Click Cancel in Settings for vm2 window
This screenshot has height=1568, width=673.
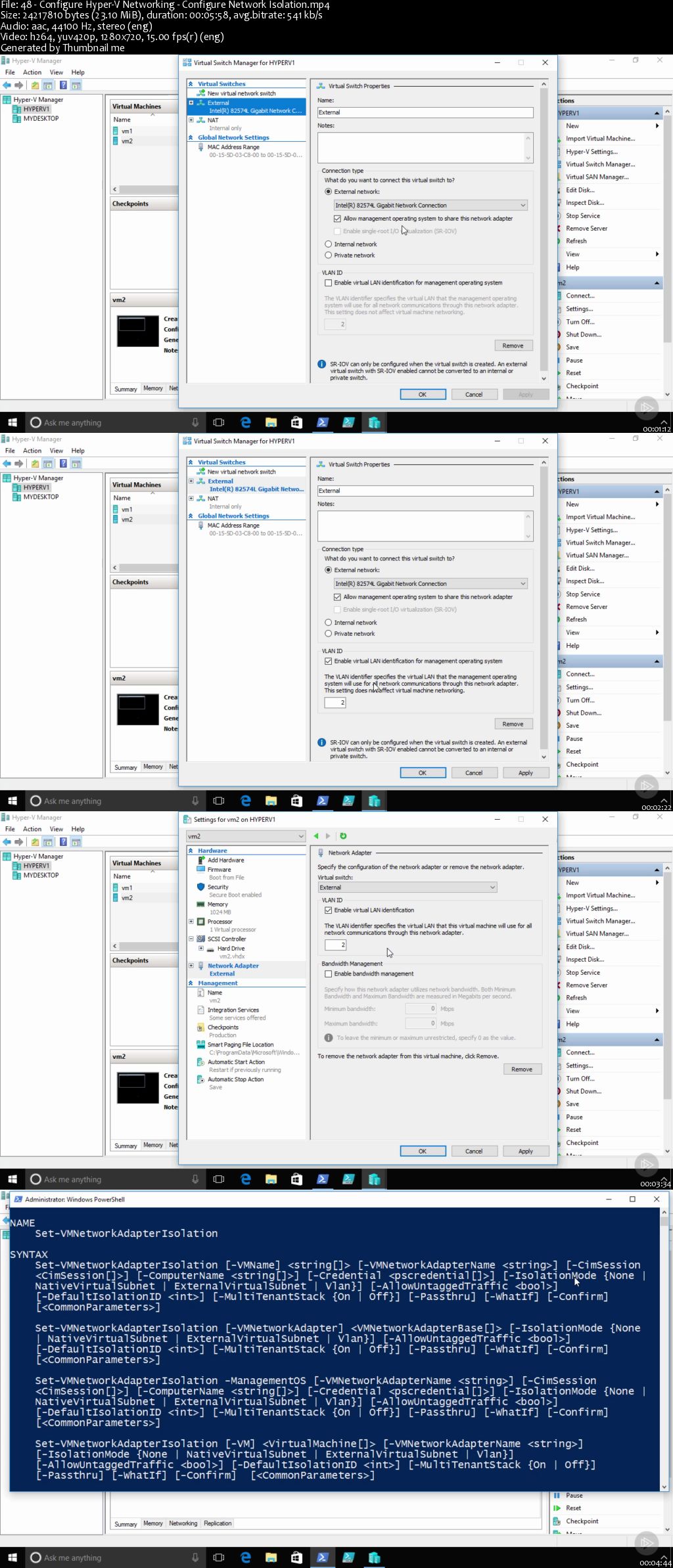coord(474,1152)
